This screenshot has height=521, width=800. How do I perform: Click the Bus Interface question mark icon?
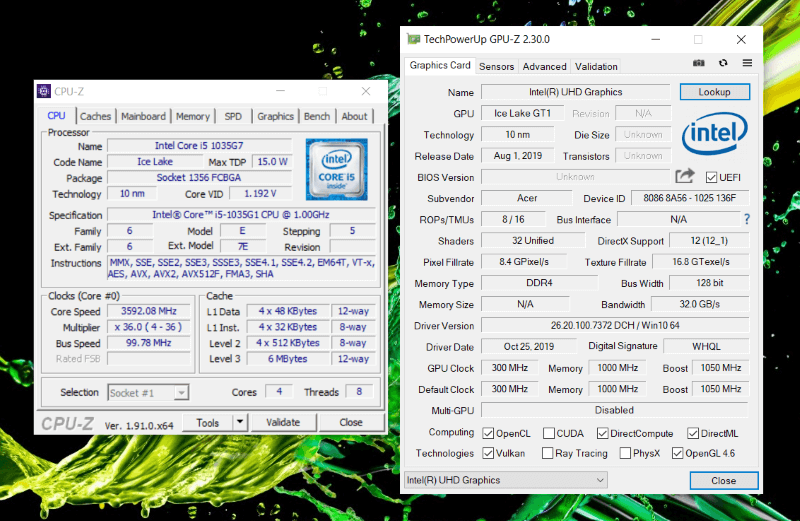tap(746, 219)
